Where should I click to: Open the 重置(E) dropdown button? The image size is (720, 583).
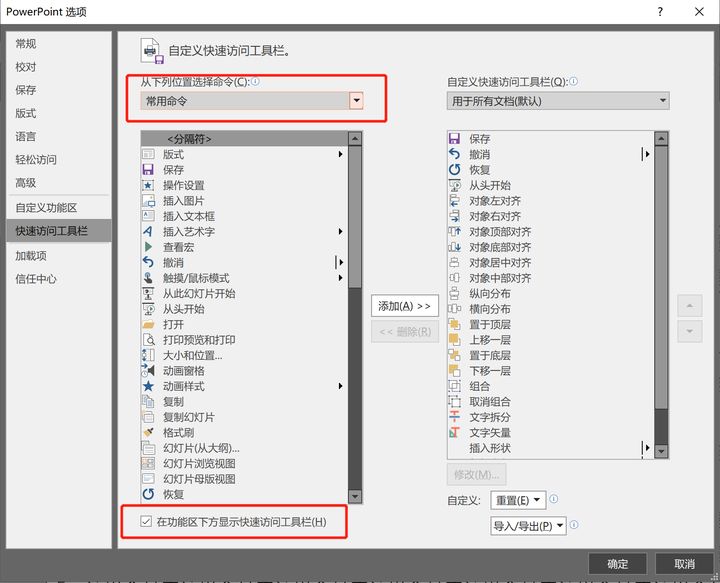[518, 500]
